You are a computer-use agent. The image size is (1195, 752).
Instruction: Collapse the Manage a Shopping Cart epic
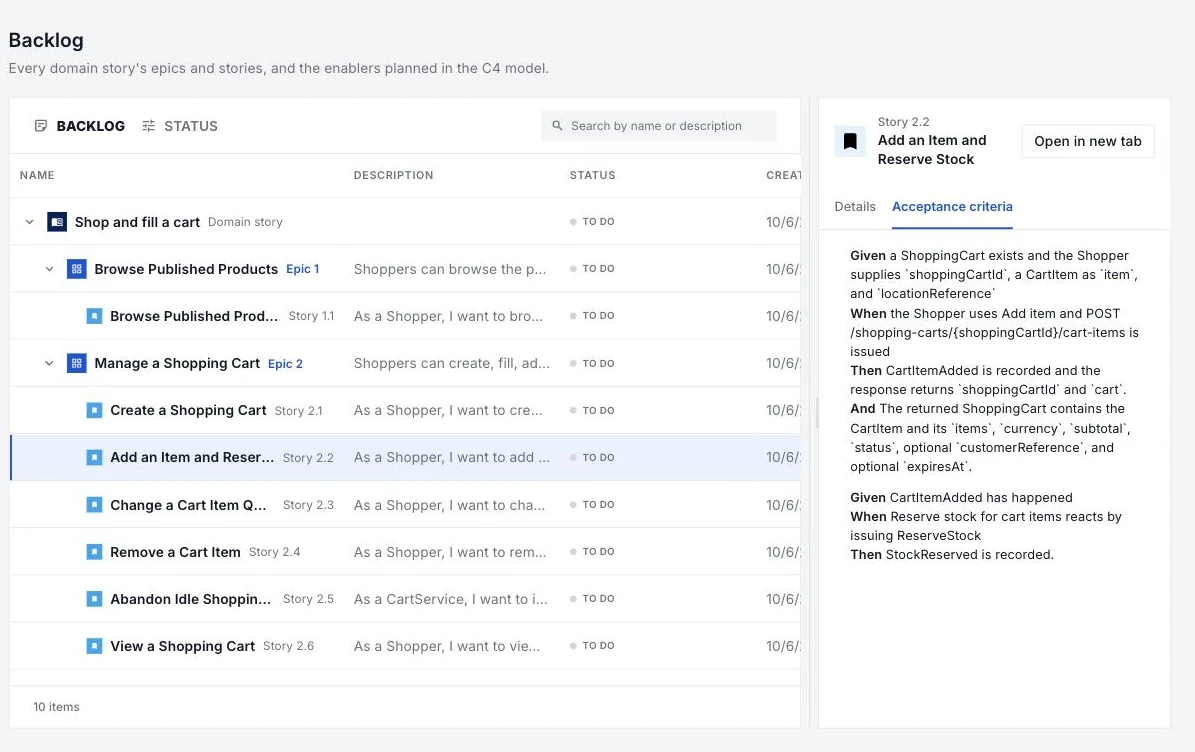(x=50, y=363)
